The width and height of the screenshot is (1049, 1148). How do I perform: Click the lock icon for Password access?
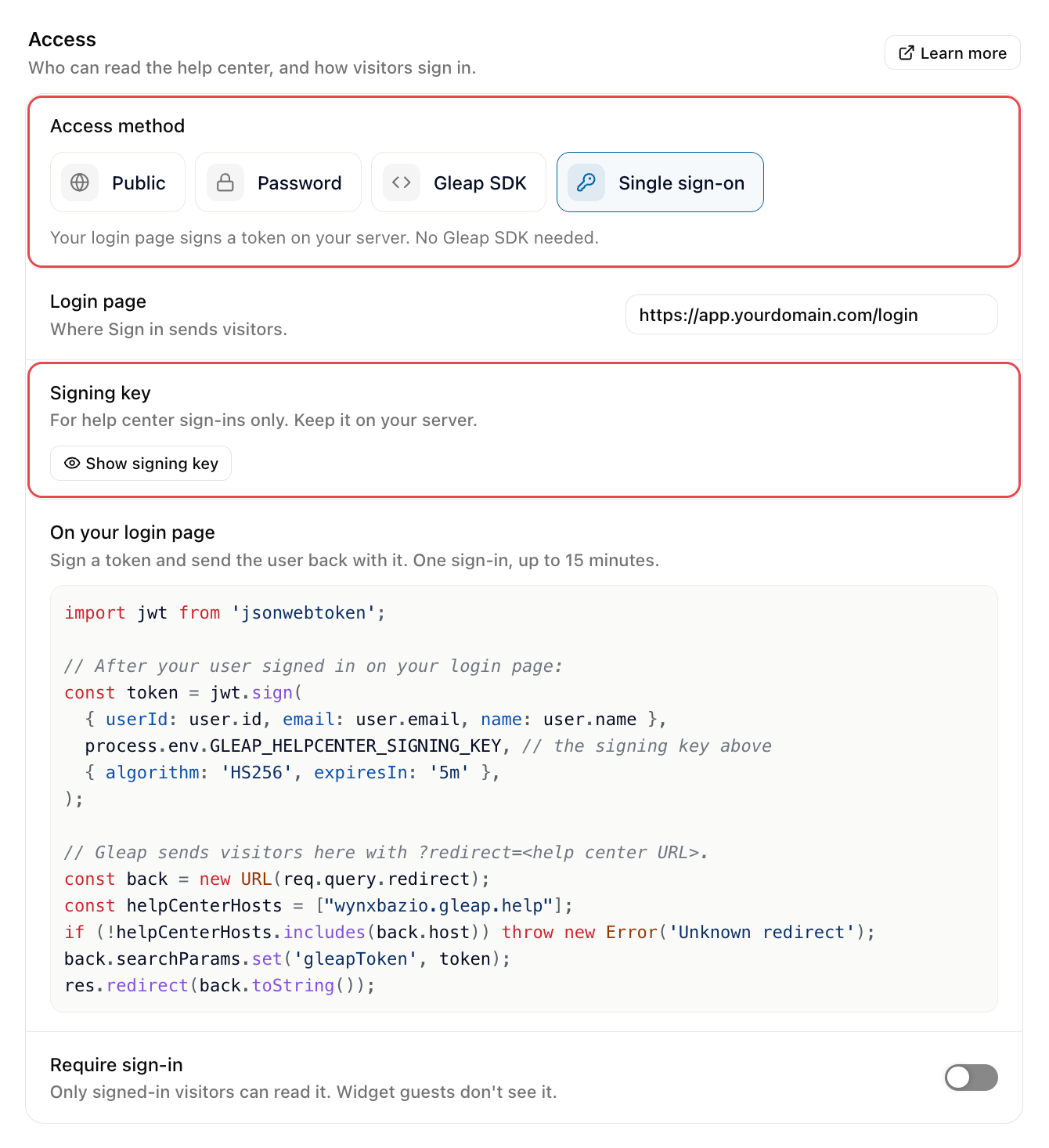(x=225, y=182)
